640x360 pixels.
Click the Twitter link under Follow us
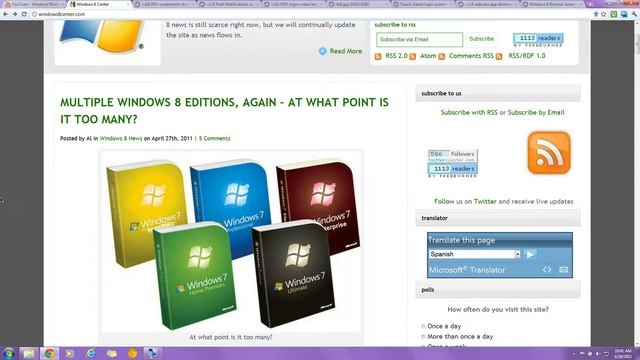(485, 201)
